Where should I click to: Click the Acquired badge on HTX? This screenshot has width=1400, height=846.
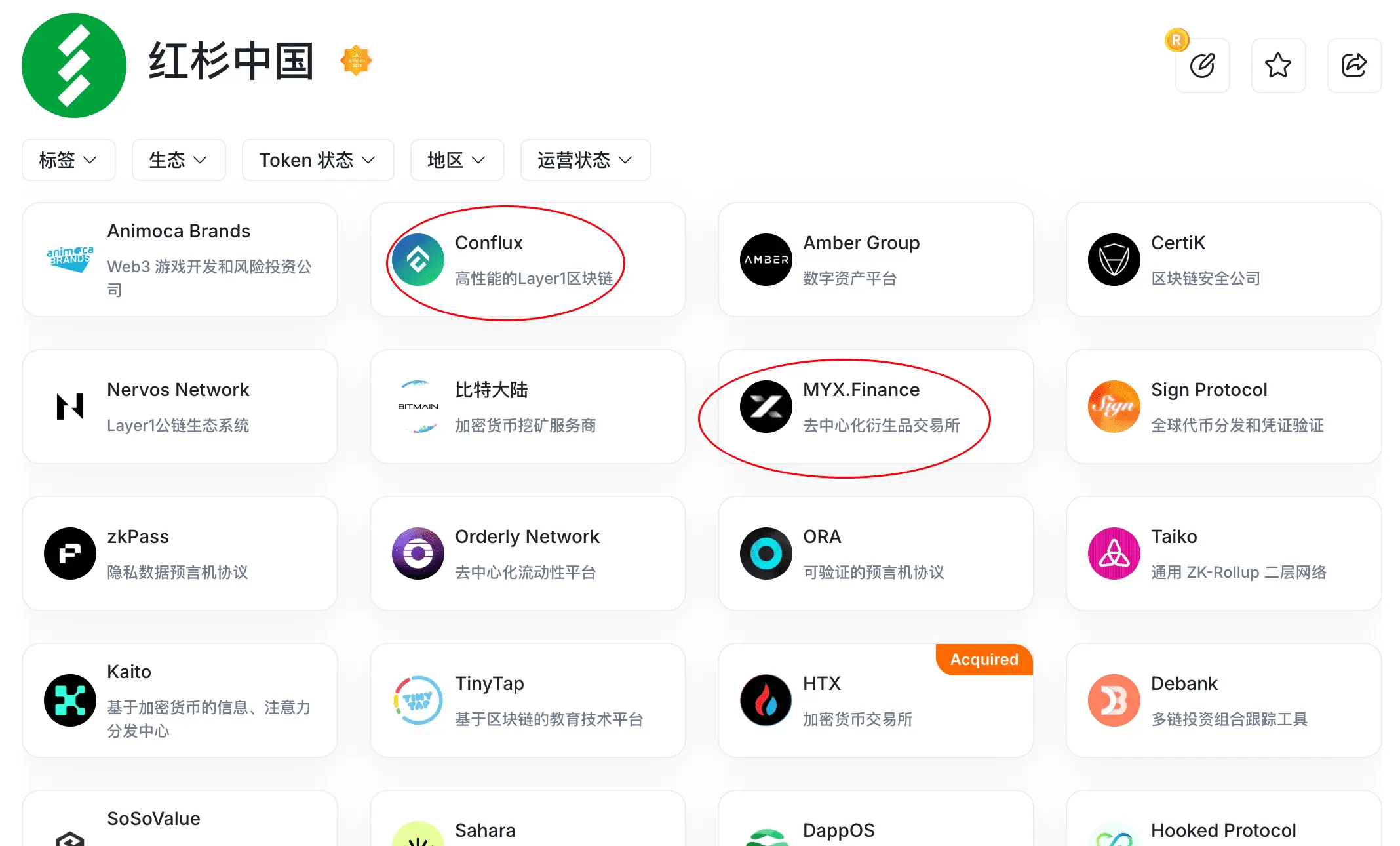tap(984, 659)
